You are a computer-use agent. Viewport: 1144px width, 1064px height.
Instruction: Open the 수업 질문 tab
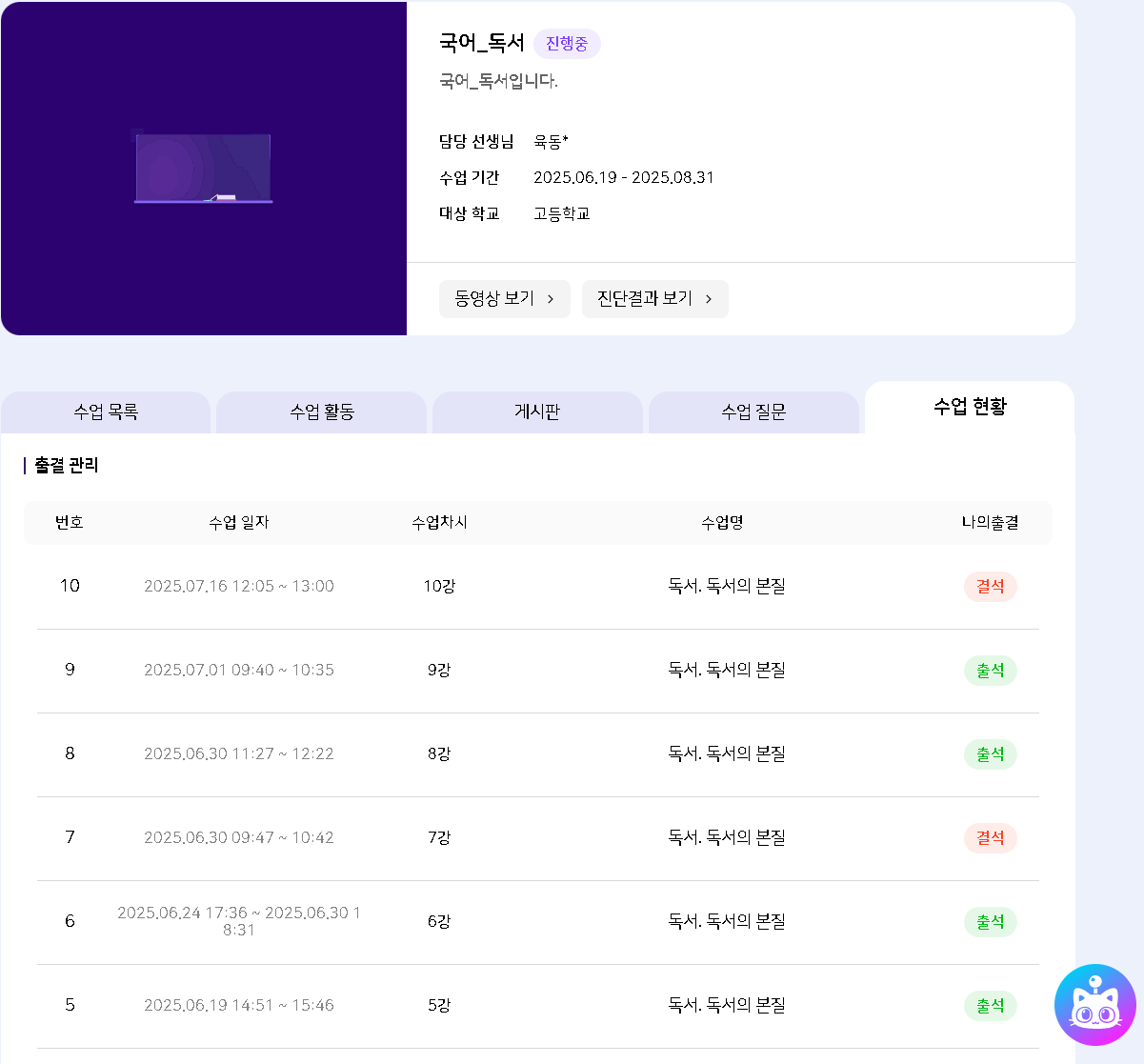tap(753, 412)
